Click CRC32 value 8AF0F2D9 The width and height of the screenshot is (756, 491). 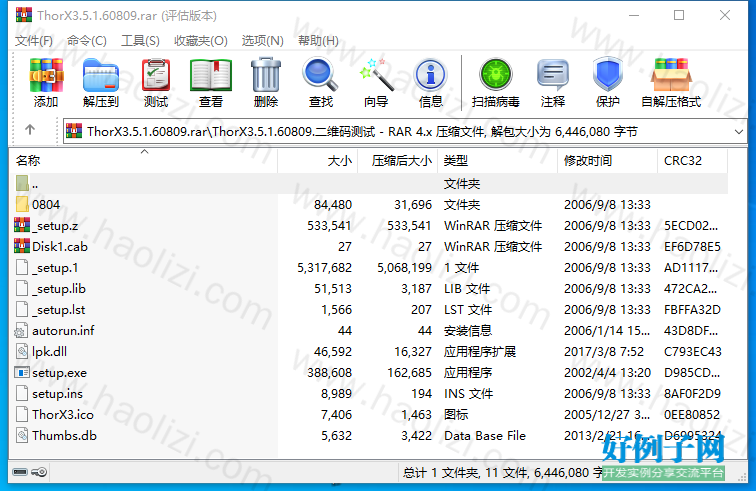[692, 394]
